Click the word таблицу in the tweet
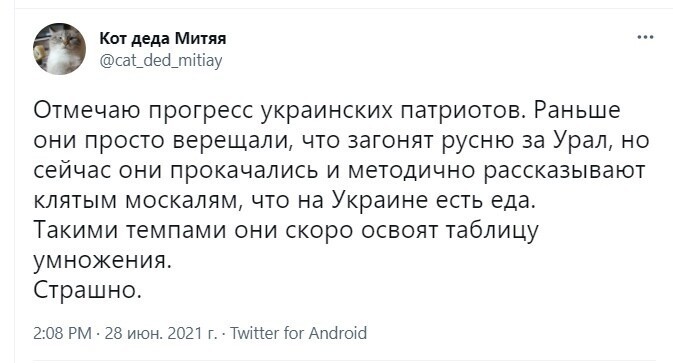The height and width of the screenshot is (363, 673). point(491,230)
